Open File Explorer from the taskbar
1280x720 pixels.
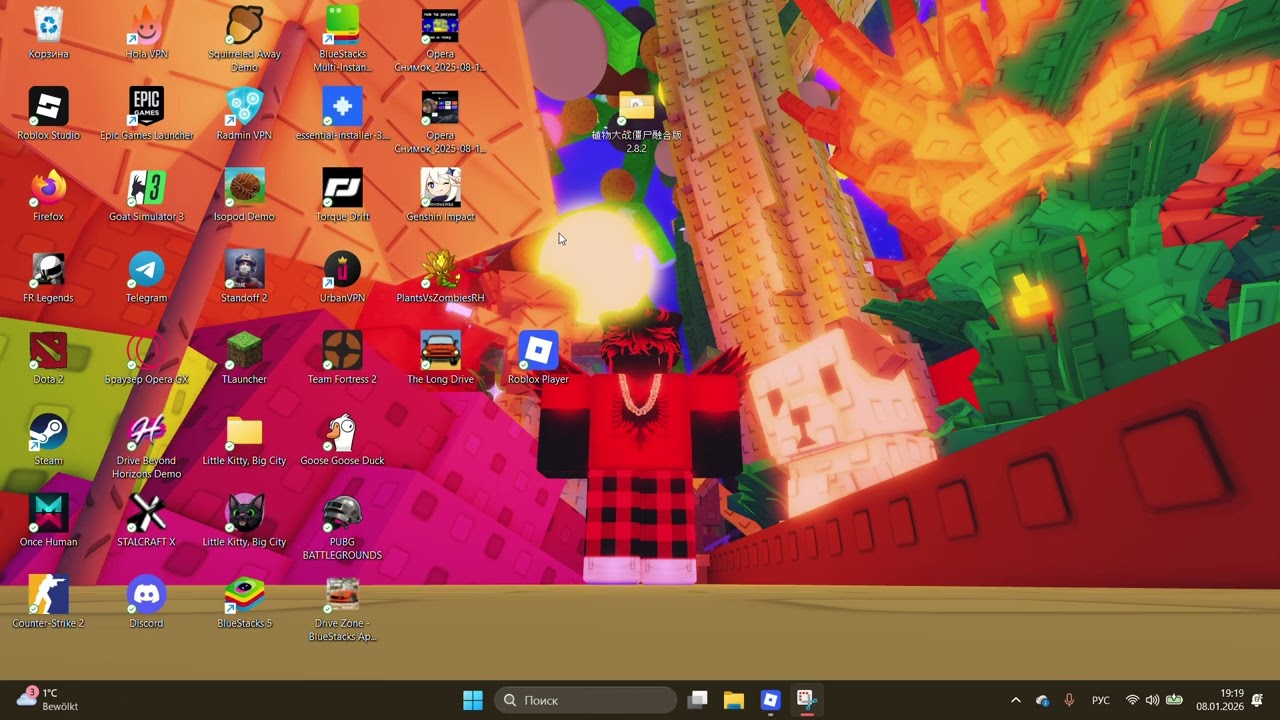[734, 700]
